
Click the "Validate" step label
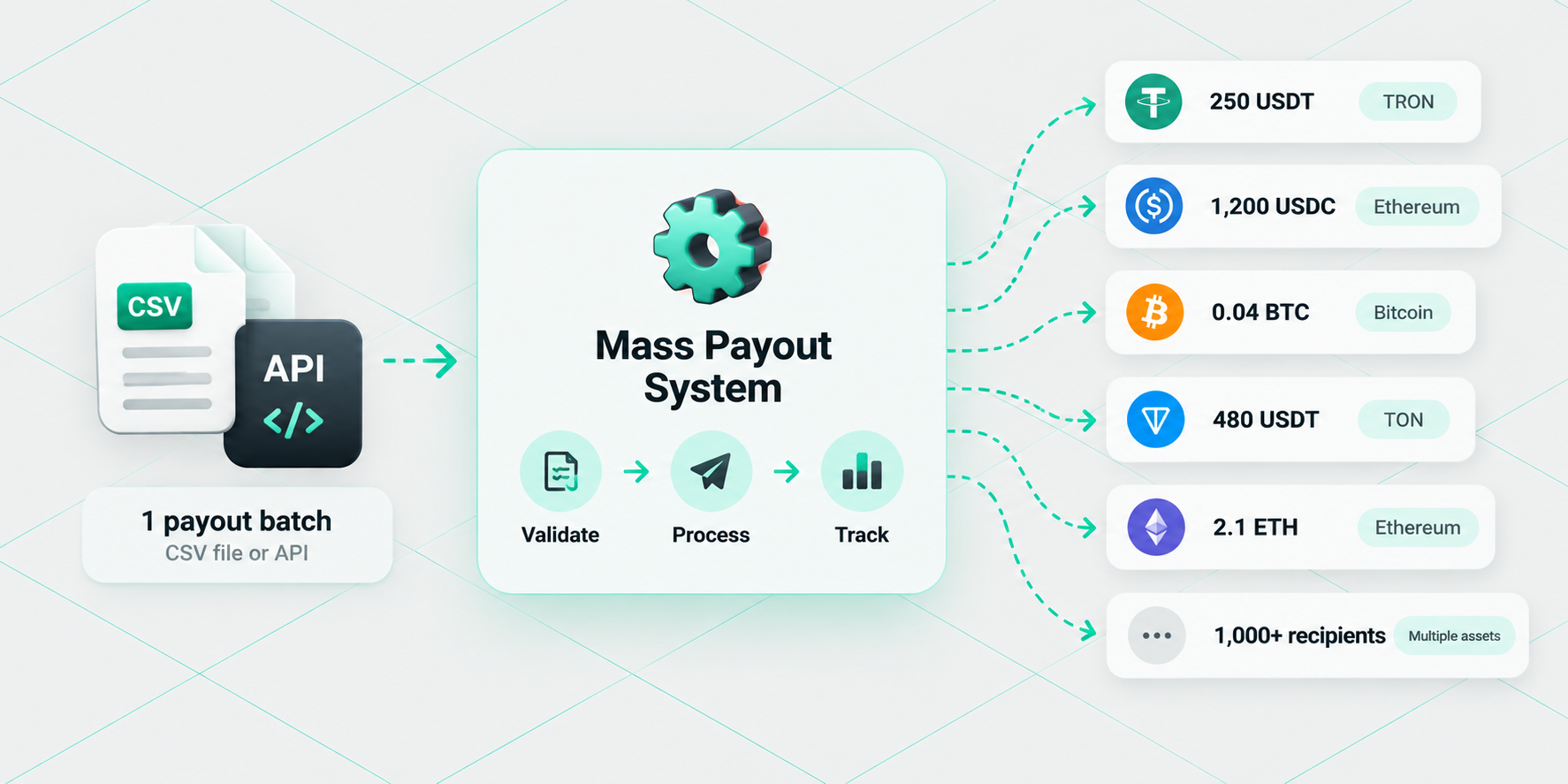coord(560,535)
